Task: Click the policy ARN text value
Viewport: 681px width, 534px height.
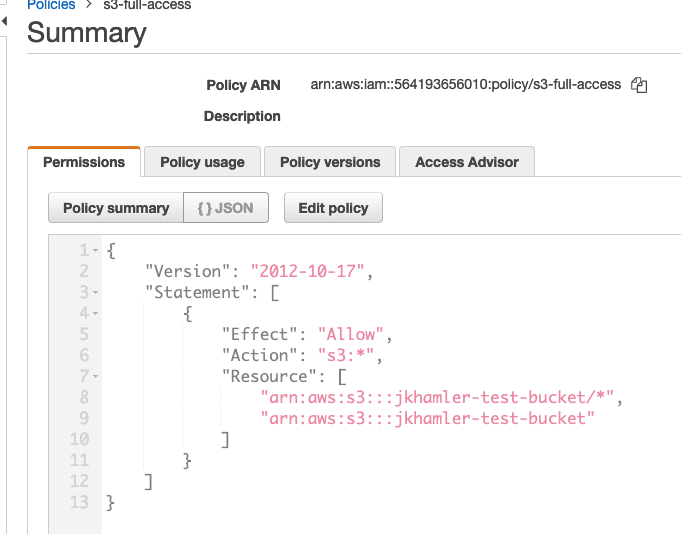Action: 466,84
